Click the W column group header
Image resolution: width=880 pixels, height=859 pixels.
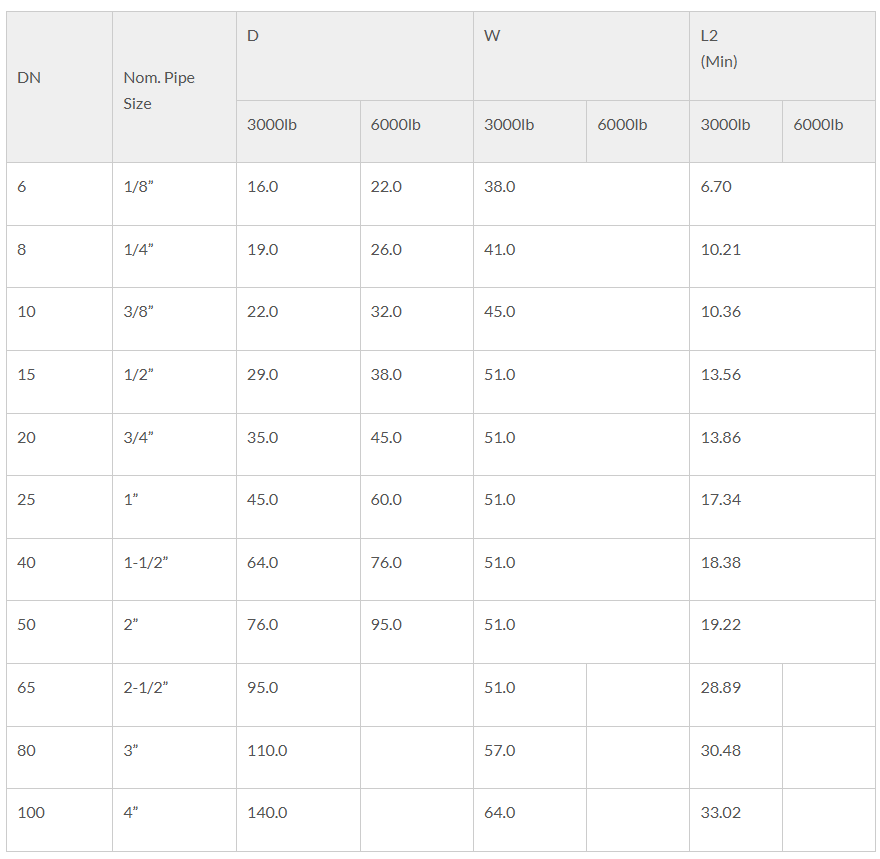[492, 36]
